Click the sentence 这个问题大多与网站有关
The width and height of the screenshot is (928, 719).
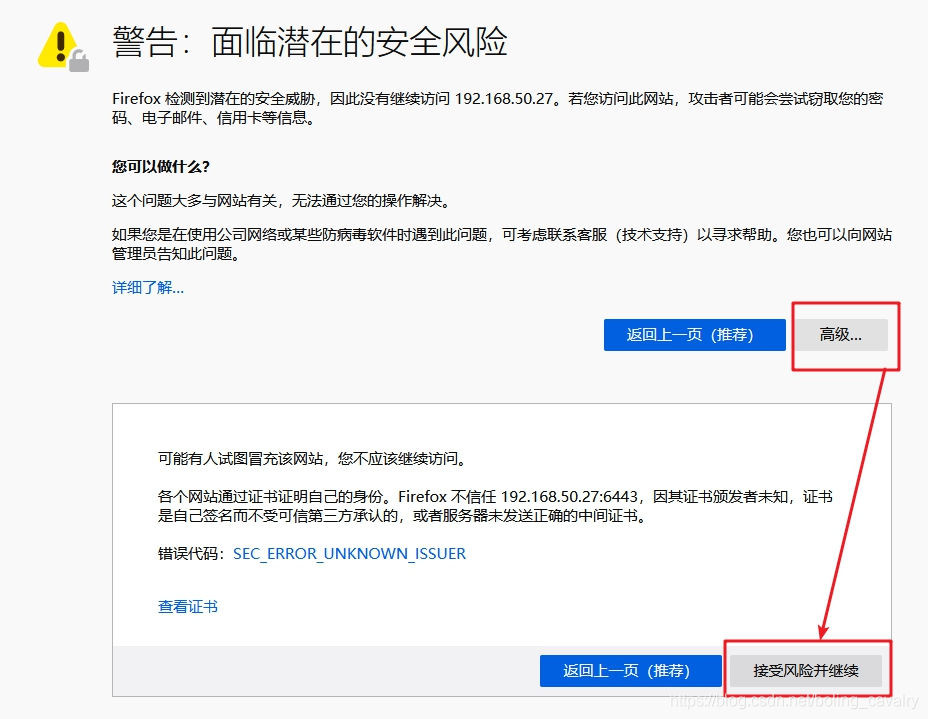(194, 201)
